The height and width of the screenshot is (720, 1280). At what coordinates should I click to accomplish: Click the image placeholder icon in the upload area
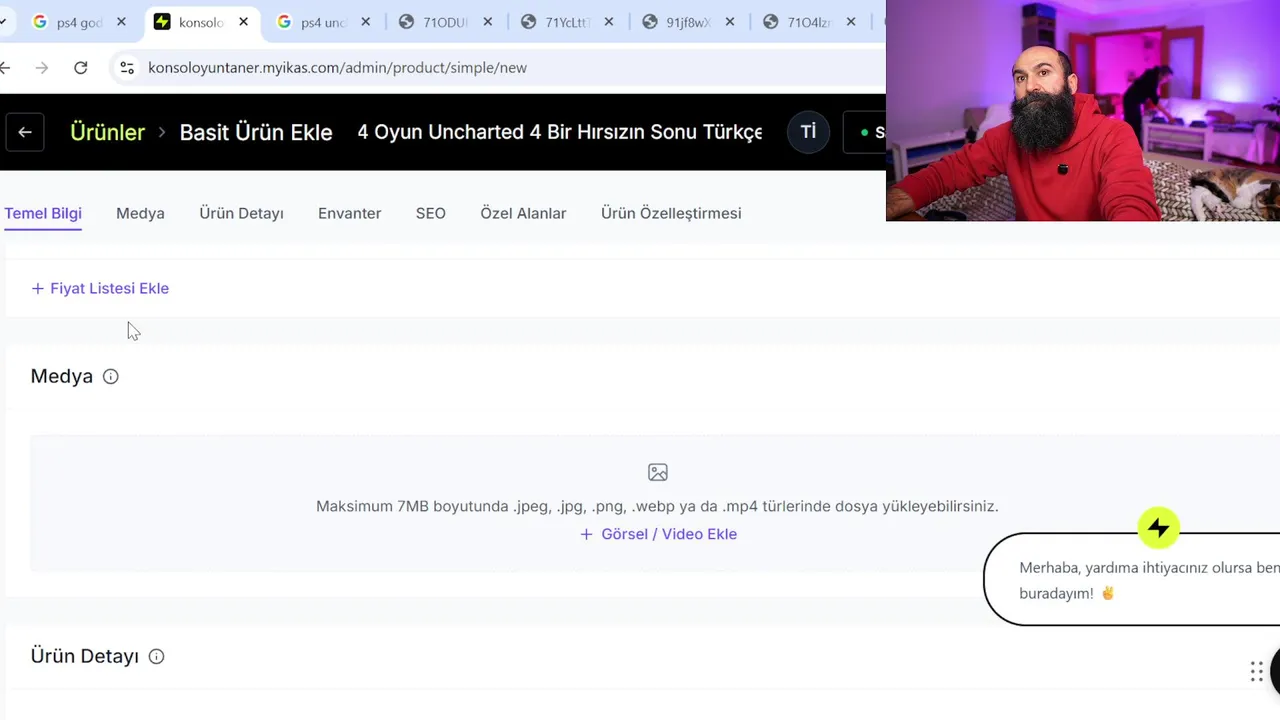[x=657, y=472]
